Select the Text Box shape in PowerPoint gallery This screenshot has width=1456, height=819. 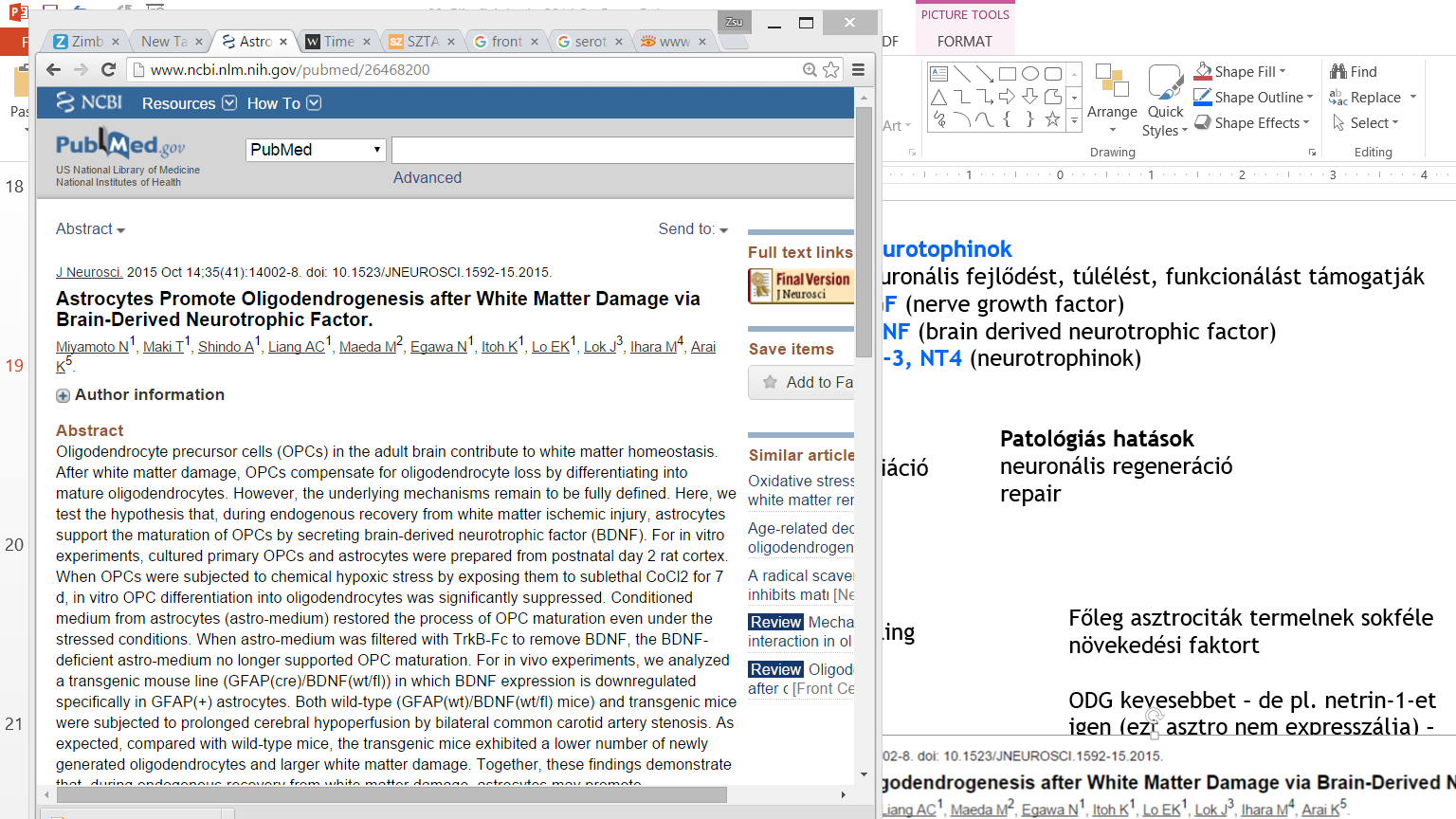(938, 74)
